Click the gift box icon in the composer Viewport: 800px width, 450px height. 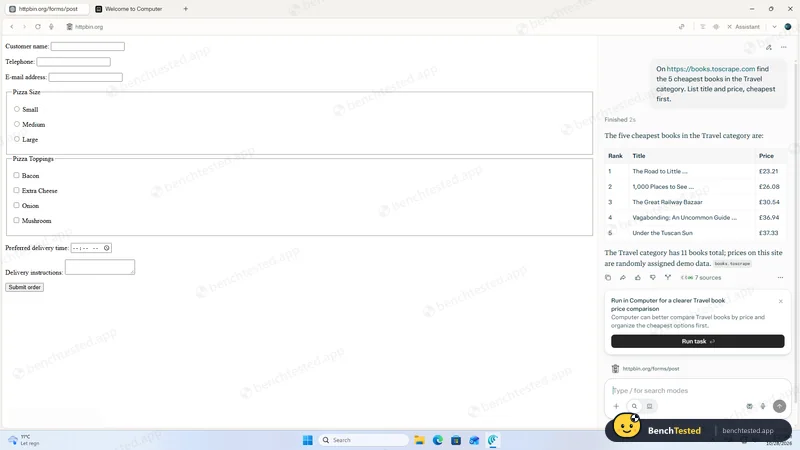[749, 406]
